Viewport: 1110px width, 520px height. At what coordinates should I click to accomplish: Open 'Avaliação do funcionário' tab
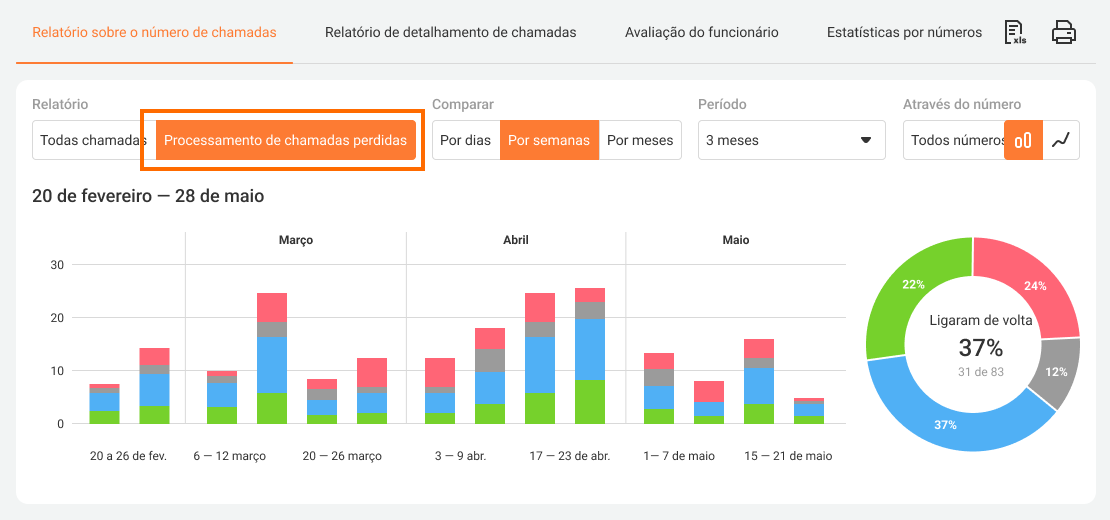tap(701, 32)
